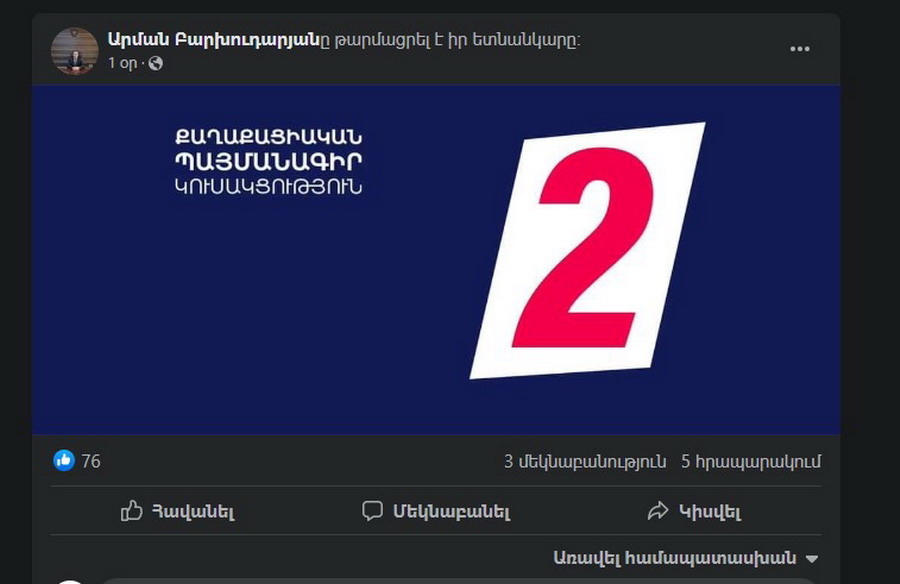Image resolution: width=900 pixels, height=584 pixels.
Task: Click the globe public audience icon
Action: tap(156, 63)
